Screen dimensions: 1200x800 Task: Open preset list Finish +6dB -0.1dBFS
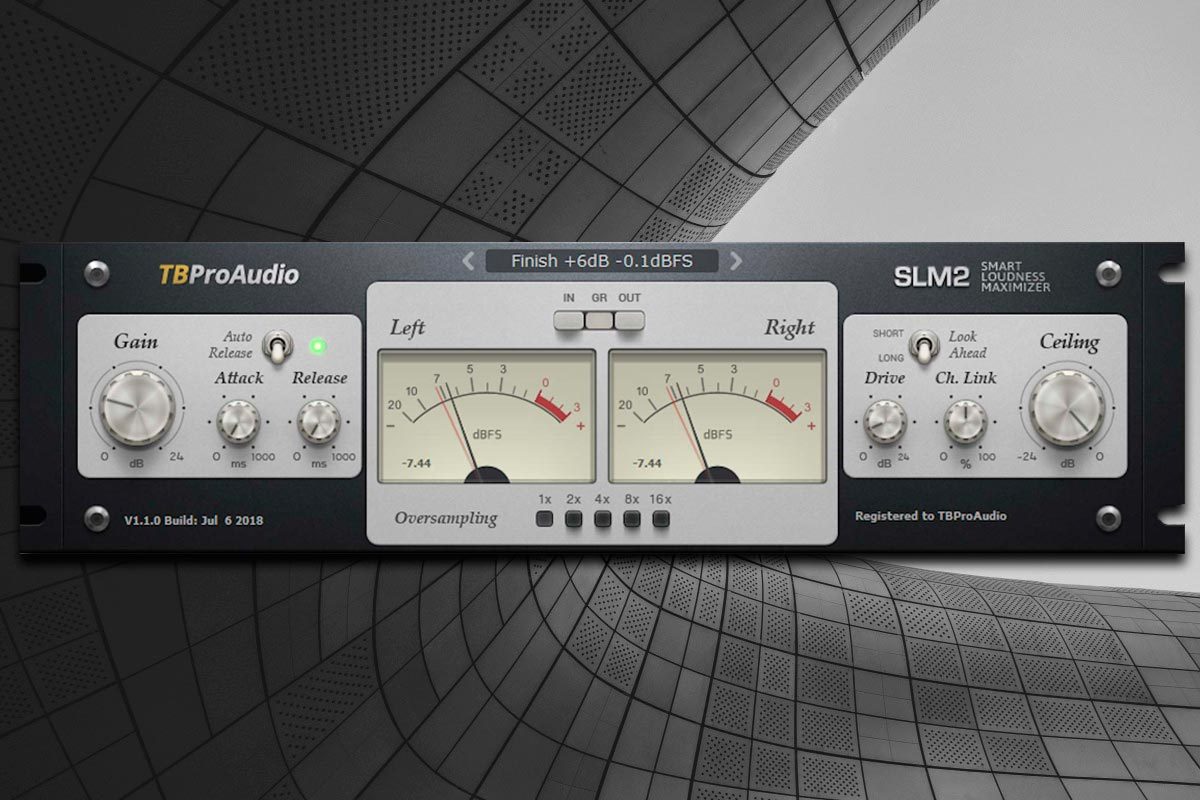(x=602, y=261)
